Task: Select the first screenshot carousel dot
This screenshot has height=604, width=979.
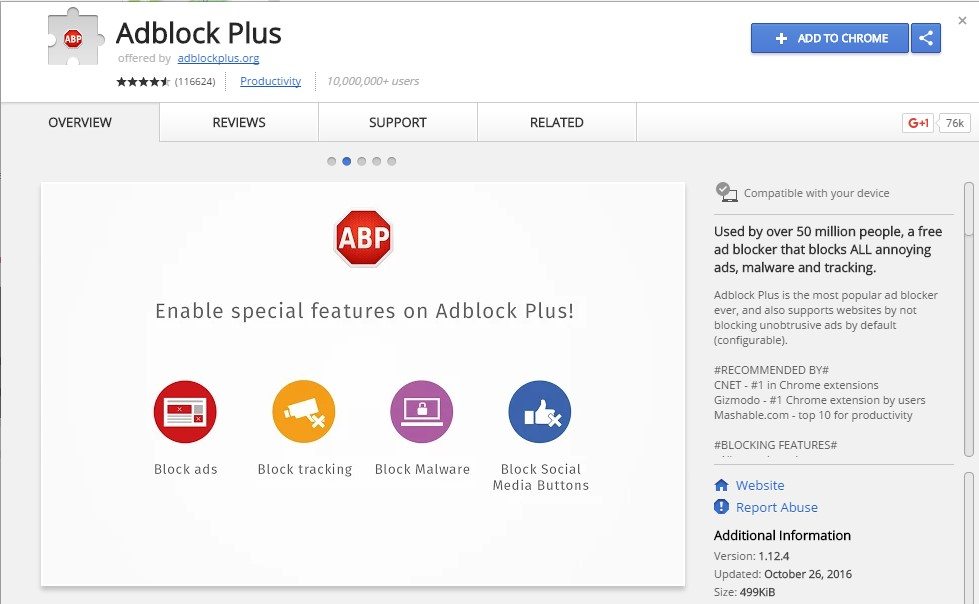Action: point(332,161)
